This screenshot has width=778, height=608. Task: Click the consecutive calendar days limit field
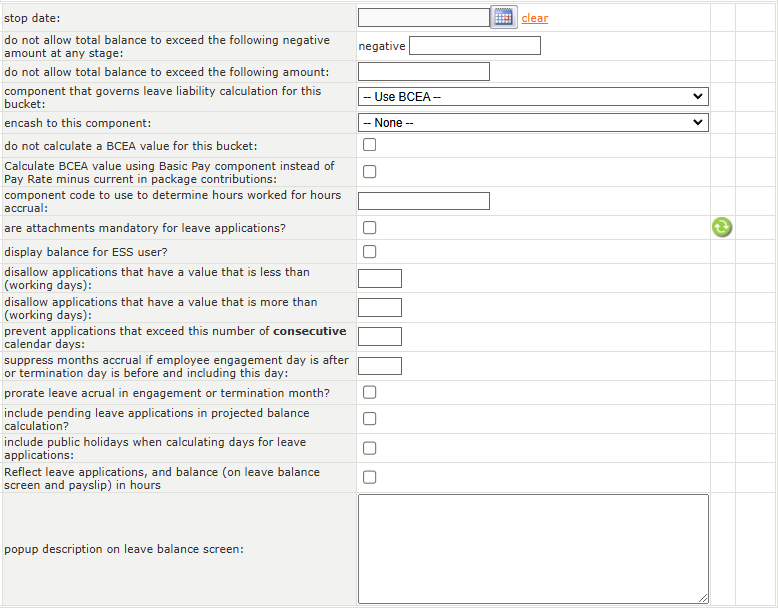click(380, 336)
